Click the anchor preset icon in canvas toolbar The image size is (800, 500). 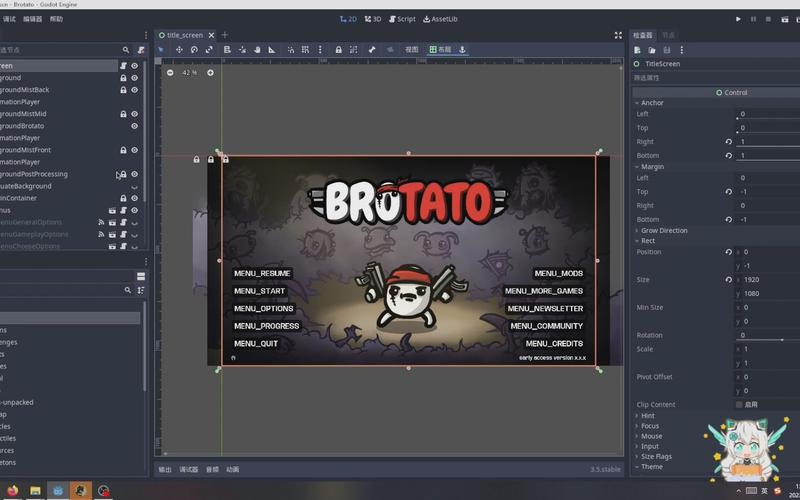pos(462,49)
